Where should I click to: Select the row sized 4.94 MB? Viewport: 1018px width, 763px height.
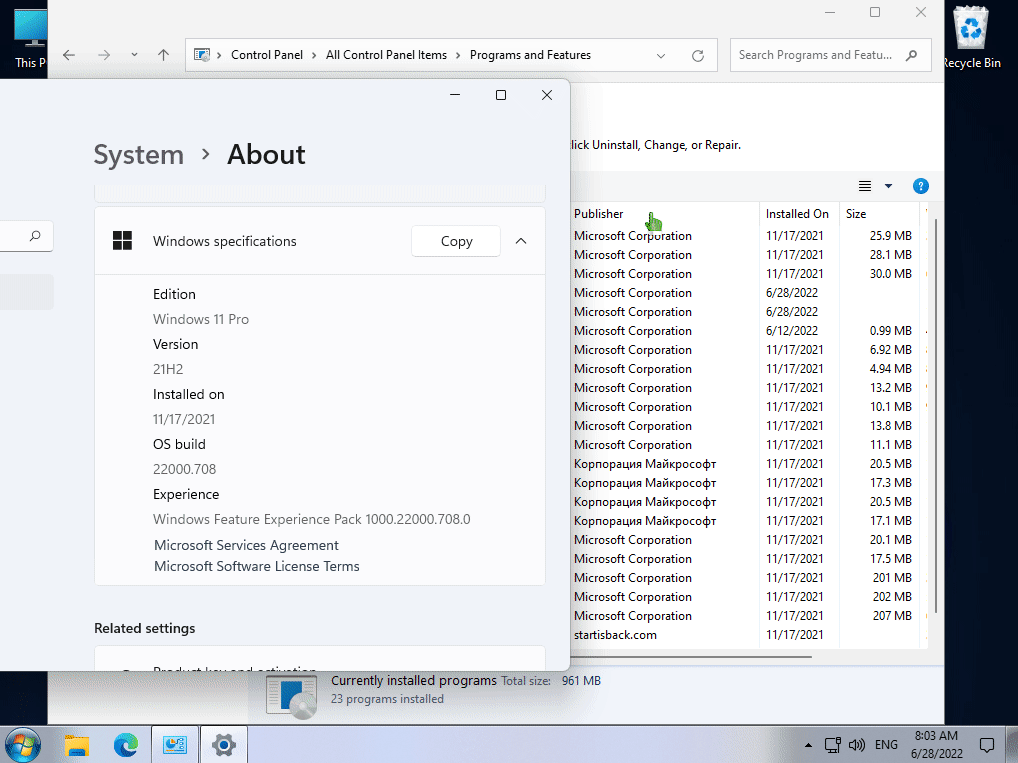coord(747,369)
